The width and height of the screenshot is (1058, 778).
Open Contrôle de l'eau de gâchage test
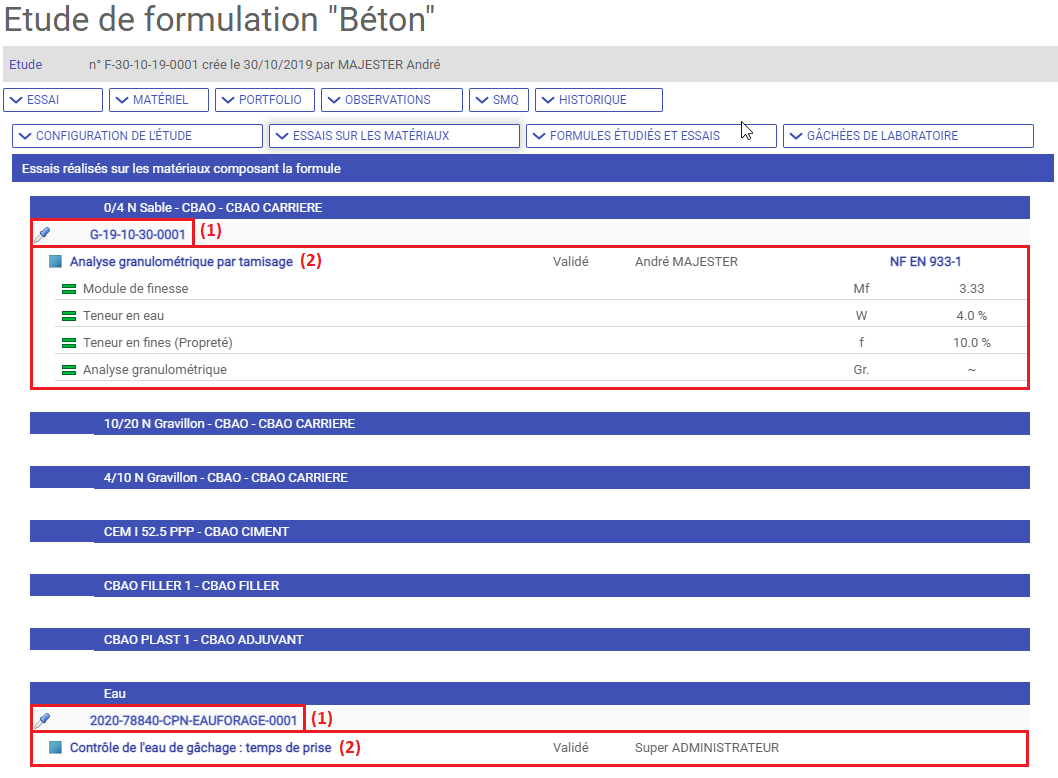[x=200, y=747]
